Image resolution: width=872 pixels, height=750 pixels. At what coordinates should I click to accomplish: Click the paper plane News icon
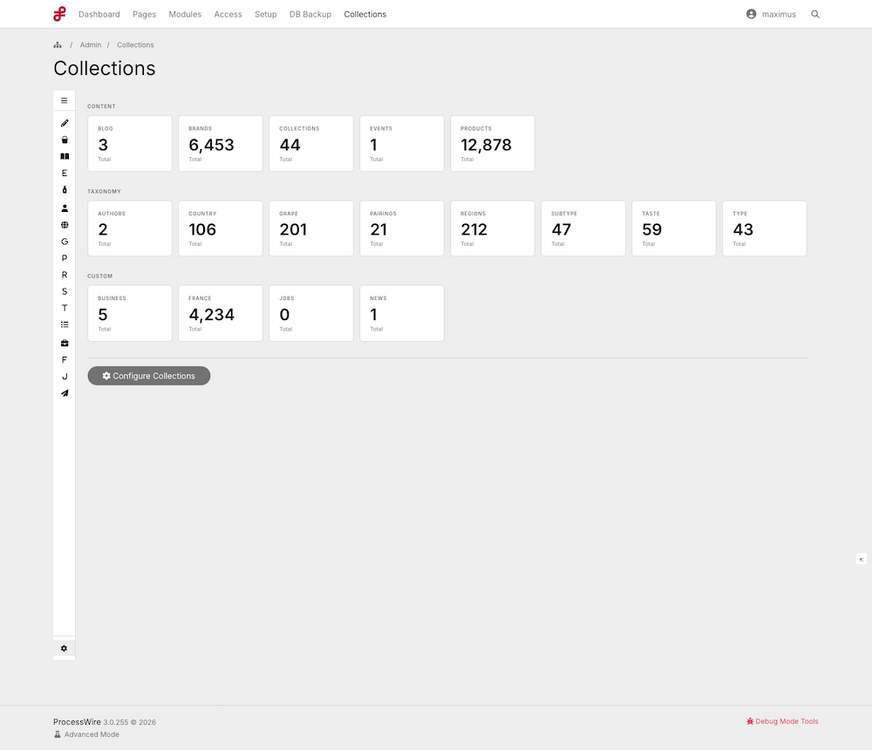coord(65,393)
